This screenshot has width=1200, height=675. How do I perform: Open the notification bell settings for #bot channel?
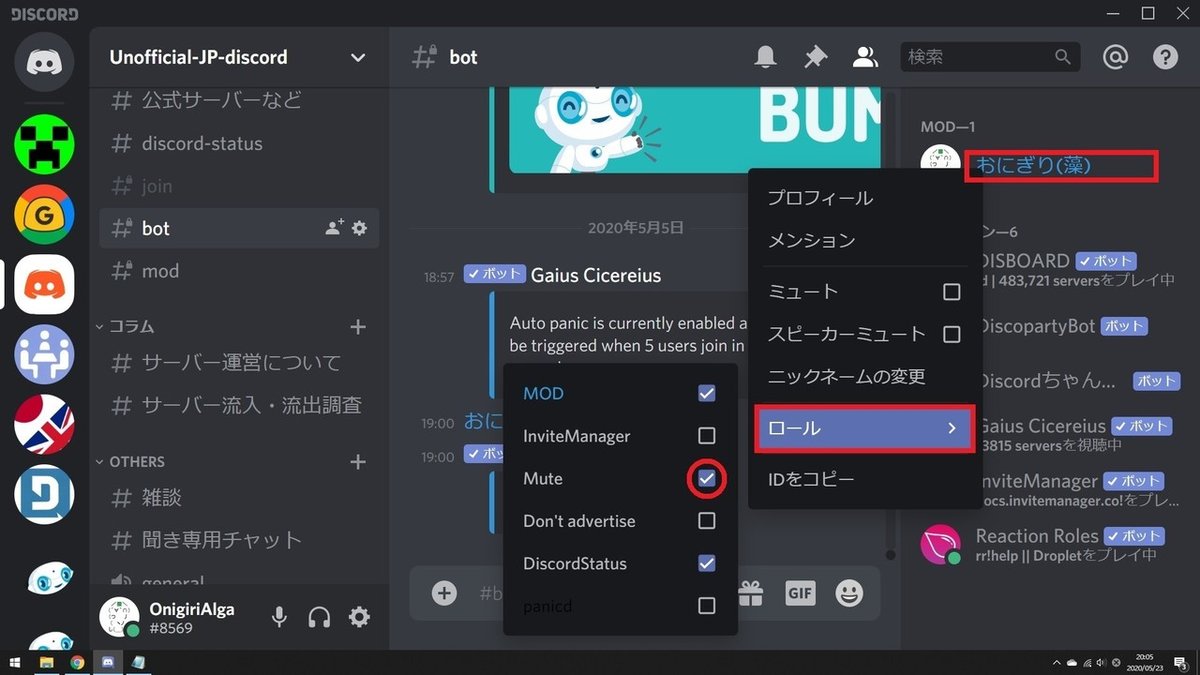click(x=765, y=57)
